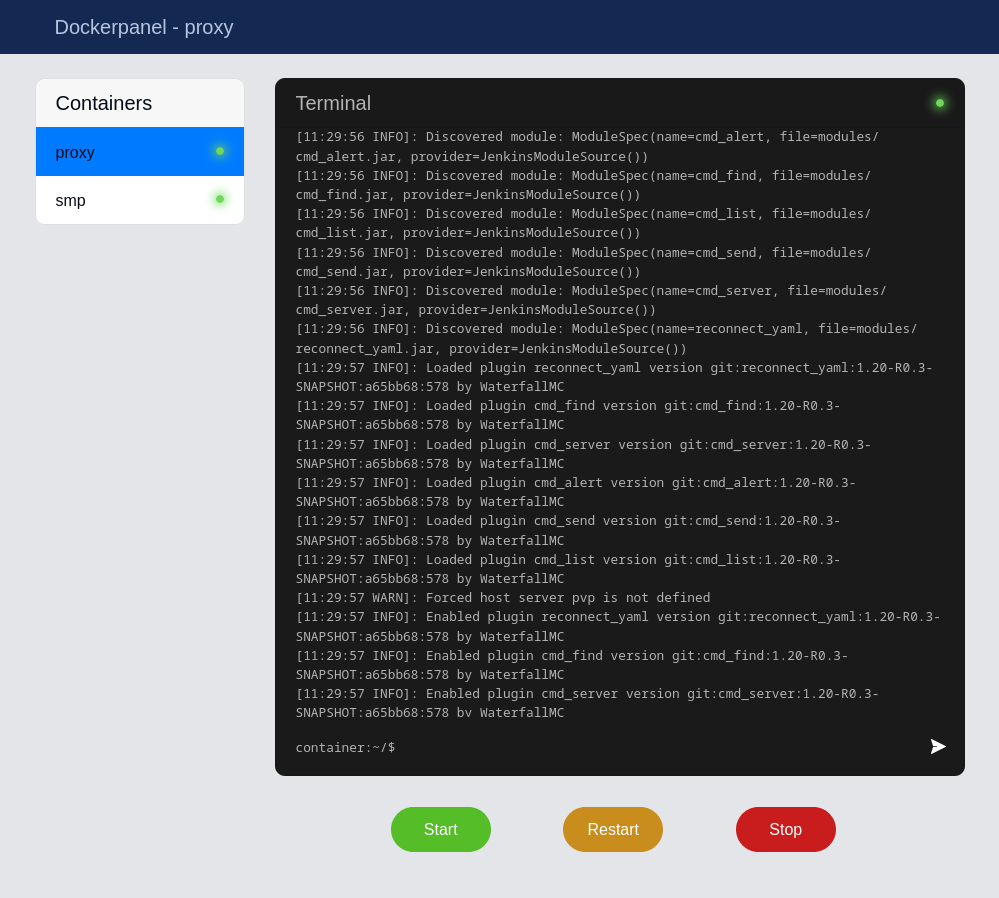999x898 pixels.
Task: Click log line Loaded plugin cmd_send
Action: [x=568, y=530]
